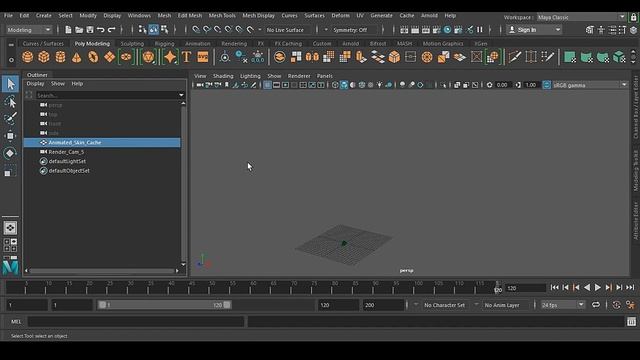Toggle the lock icon beside workspace
This screenshot has width=640, height=360.
click(x=633, y=17)
